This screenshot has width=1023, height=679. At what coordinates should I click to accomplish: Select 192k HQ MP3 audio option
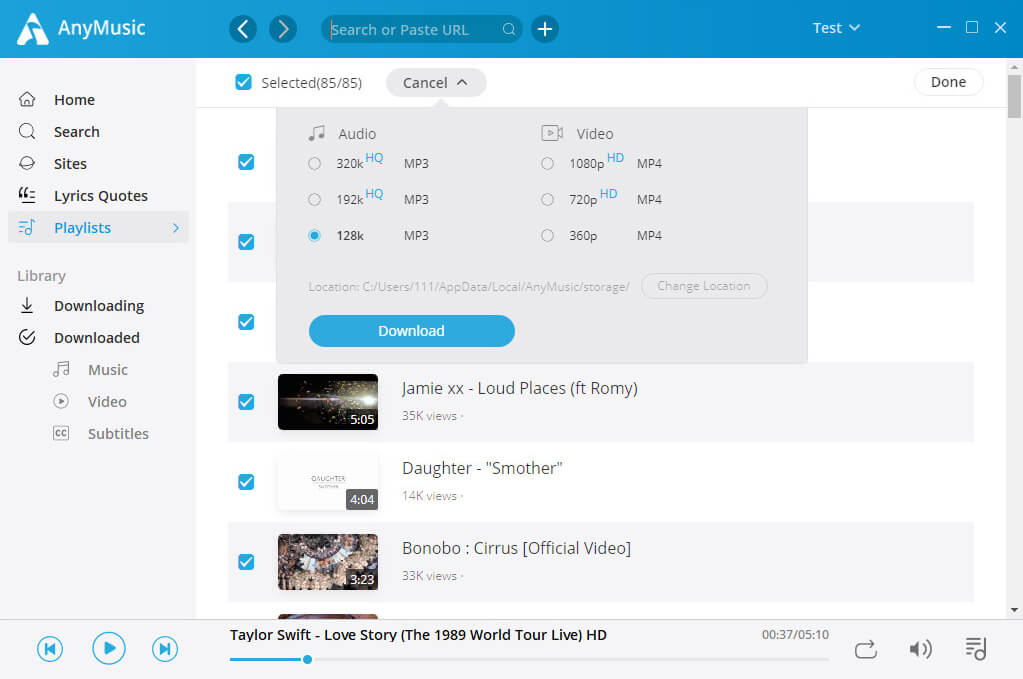[314, 200]
